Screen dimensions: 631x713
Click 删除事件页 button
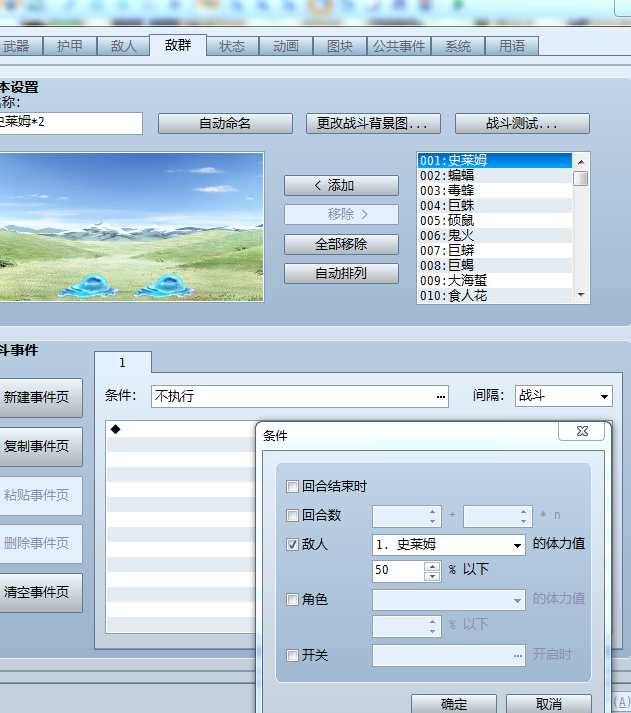click(x=39, y=543)
